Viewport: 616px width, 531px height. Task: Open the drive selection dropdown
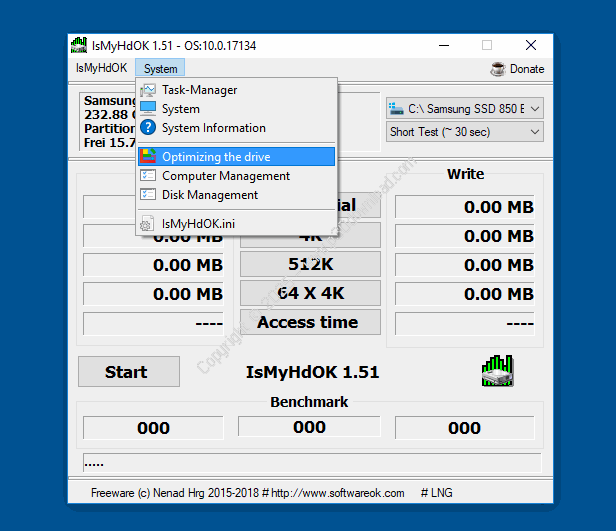pos(464,108)
